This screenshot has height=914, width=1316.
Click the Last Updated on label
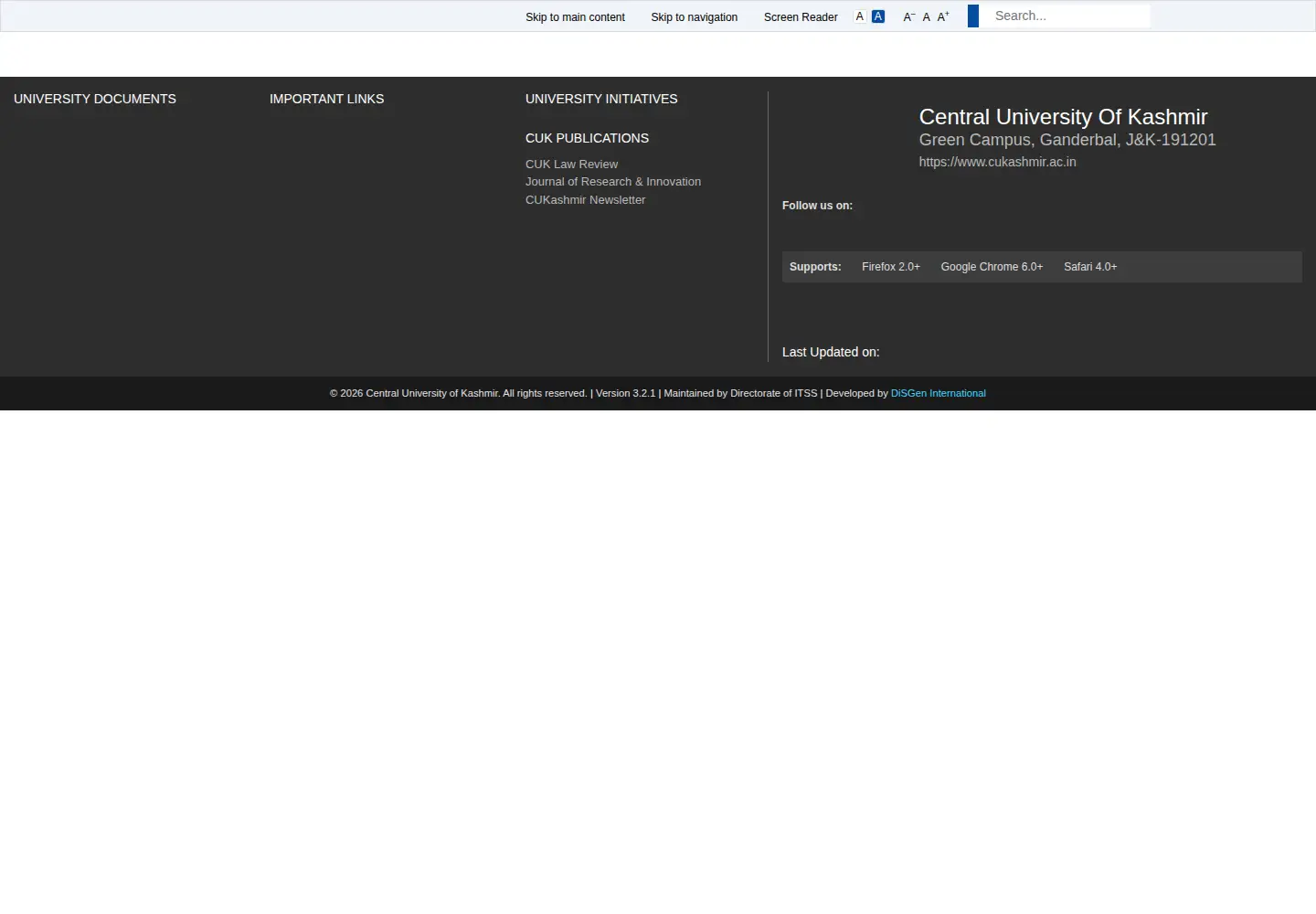click(x=831, y=352)
